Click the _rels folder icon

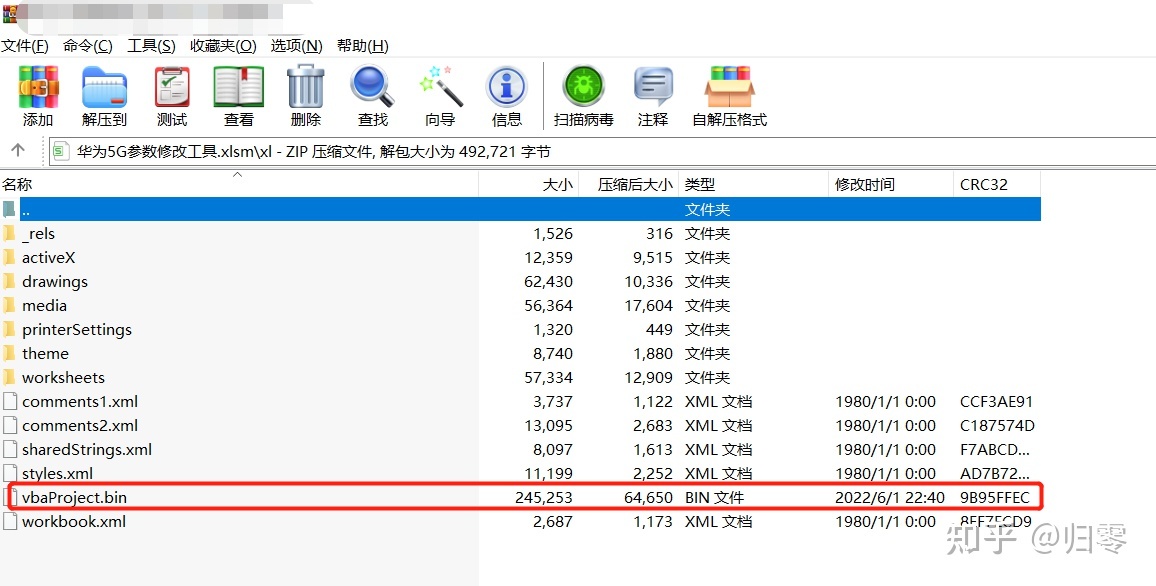pyautogui.click(x=9, y=234)
